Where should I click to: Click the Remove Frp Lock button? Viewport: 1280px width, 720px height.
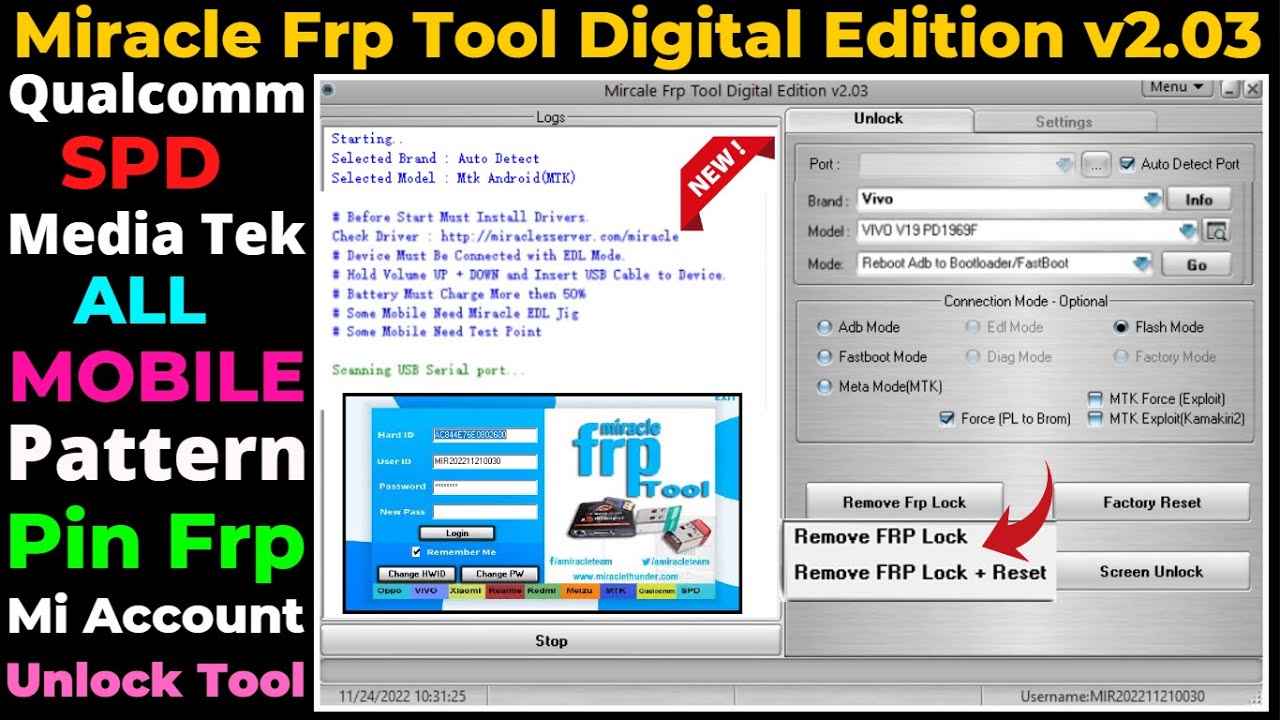coord(904,502)
